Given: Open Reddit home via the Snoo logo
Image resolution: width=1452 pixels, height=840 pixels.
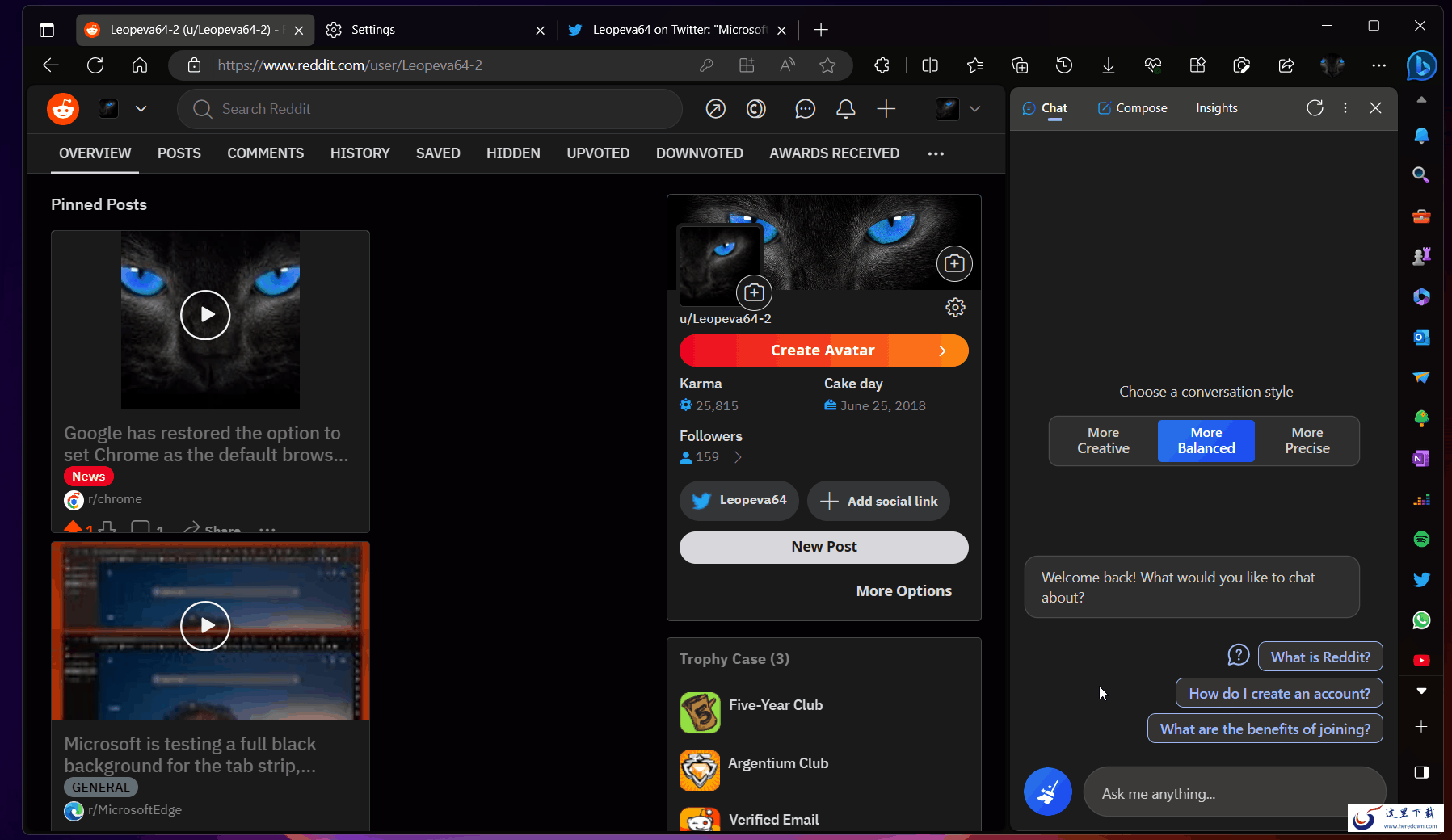Looking at the screenshot, I should (x=63, y=109).
